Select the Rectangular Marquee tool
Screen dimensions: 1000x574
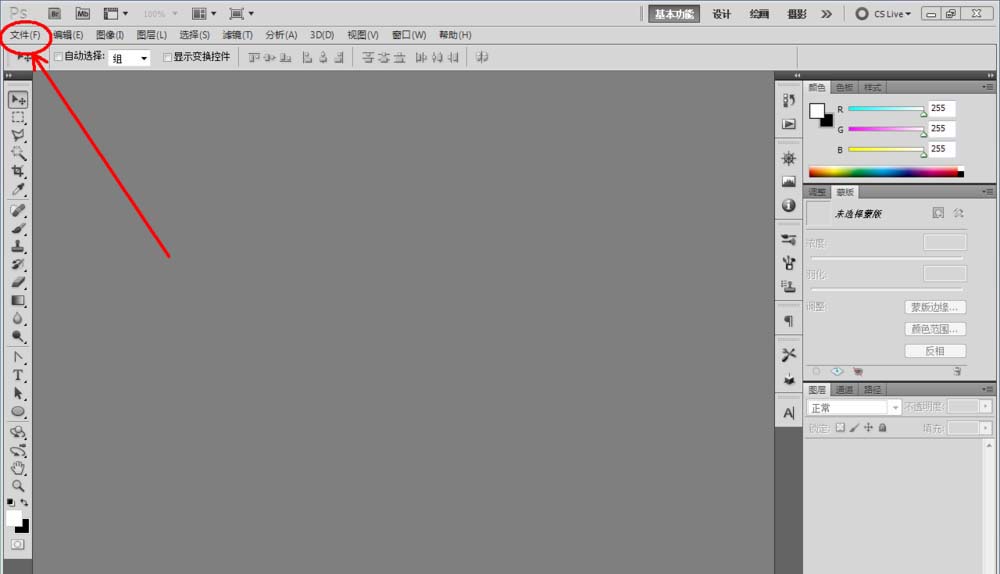tap(18, 117)
